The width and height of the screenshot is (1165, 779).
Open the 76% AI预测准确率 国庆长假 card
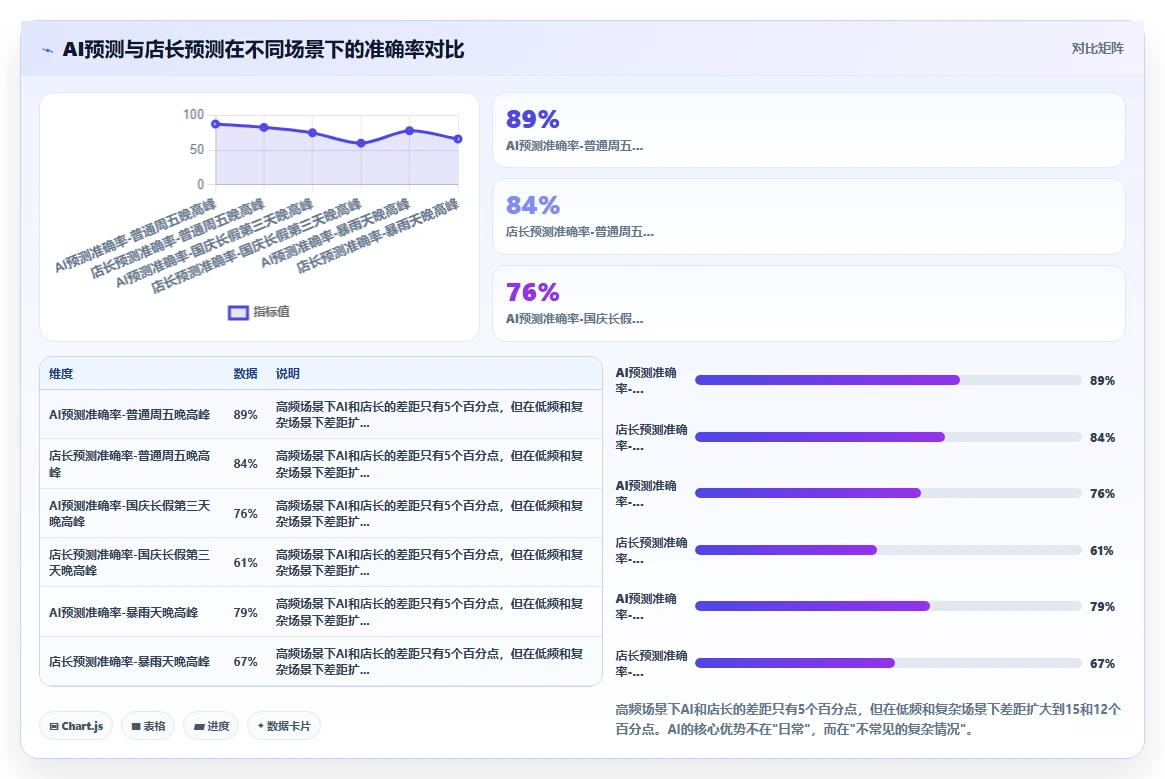[808, 303]
